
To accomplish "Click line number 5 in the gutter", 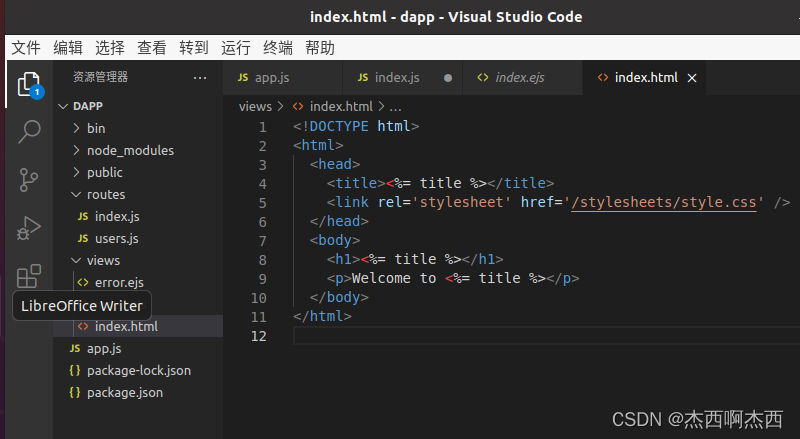I will (x=262, y=203).
